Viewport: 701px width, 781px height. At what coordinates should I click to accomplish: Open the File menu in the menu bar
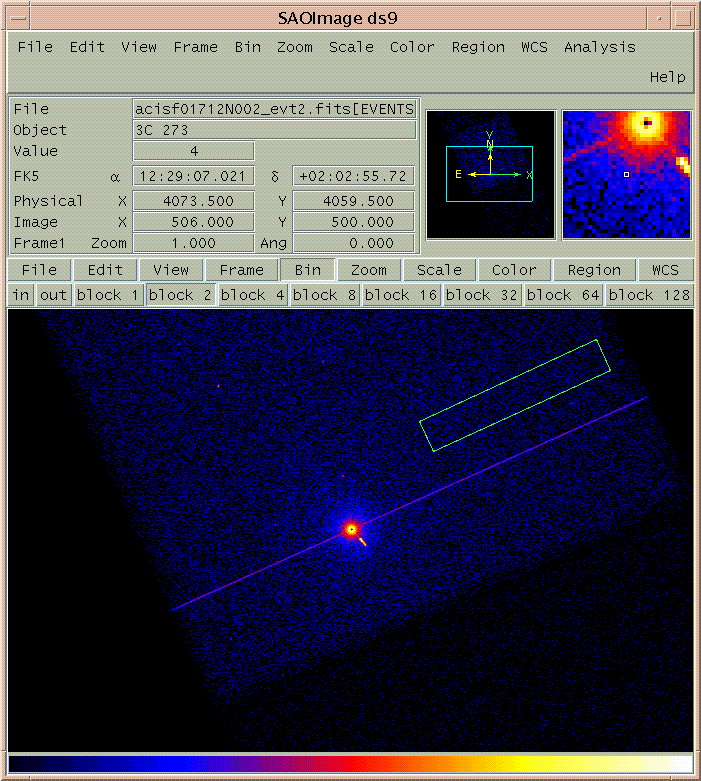[x=35, y=47]
